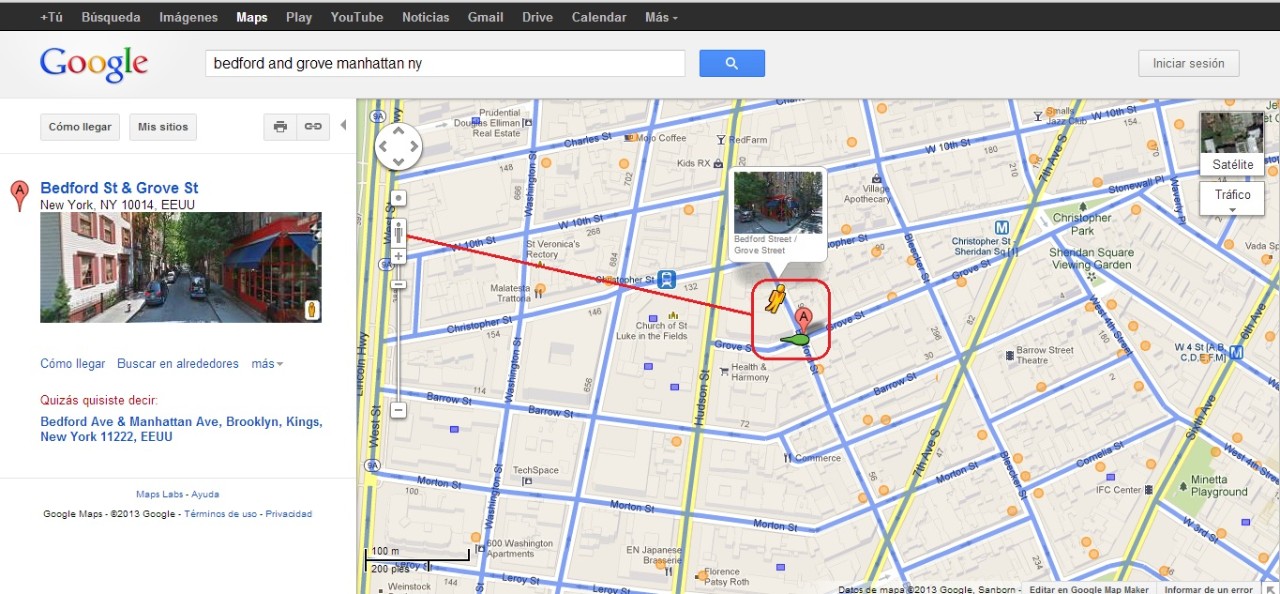
Task: Click the blue search magnifier button
Action: 731,63
